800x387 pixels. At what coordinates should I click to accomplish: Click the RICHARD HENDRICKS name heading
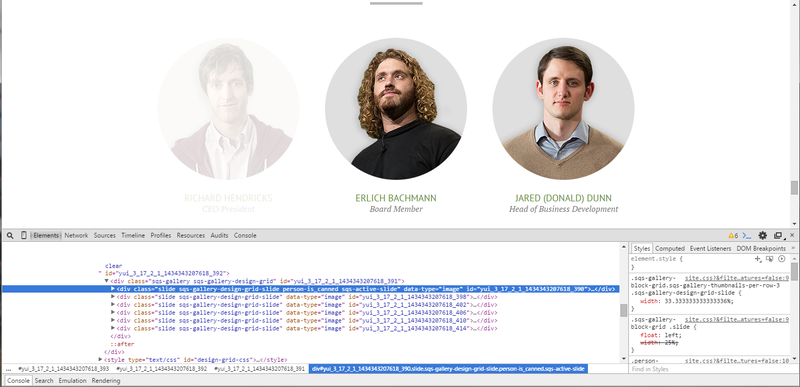[228, 198]
